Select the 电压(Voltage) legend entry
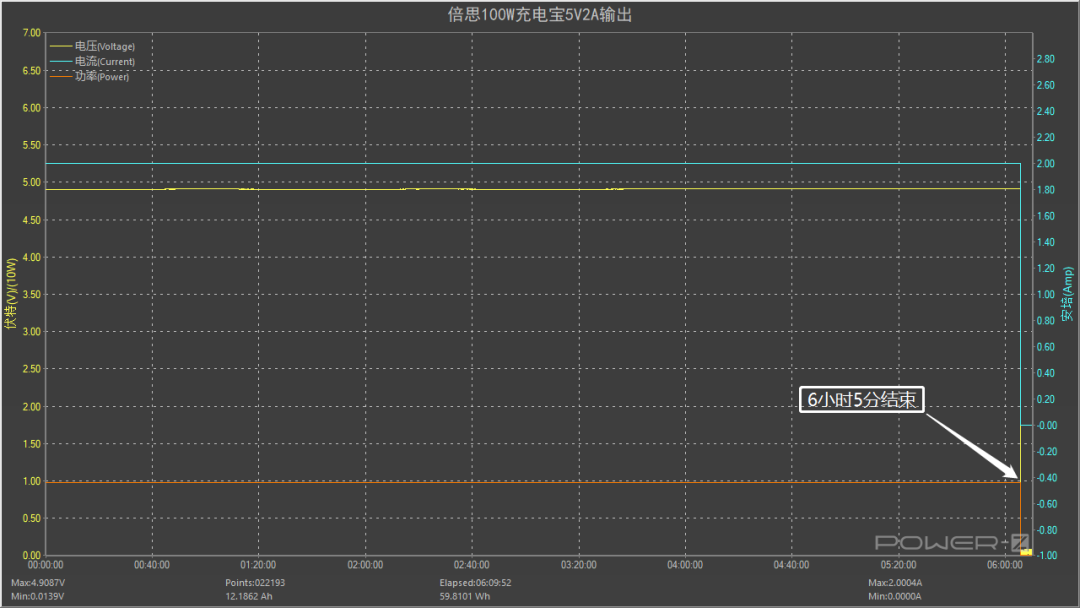This screenshot has height=608, width=1080. 92,46
